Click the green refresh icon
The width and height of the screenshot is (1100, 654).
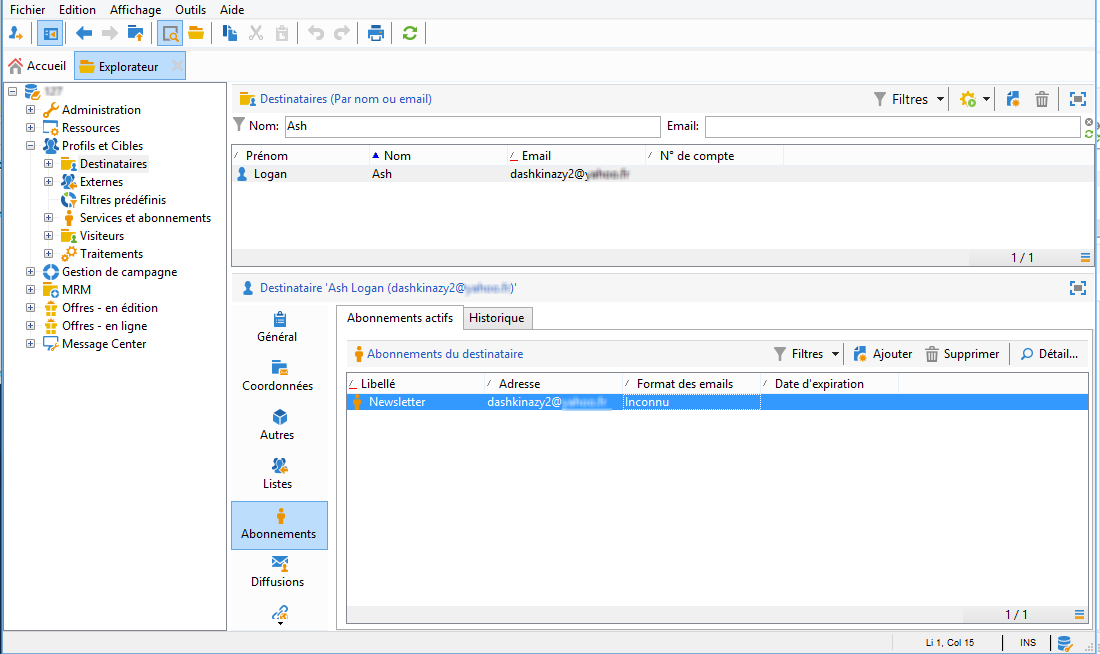coord(410,33)
